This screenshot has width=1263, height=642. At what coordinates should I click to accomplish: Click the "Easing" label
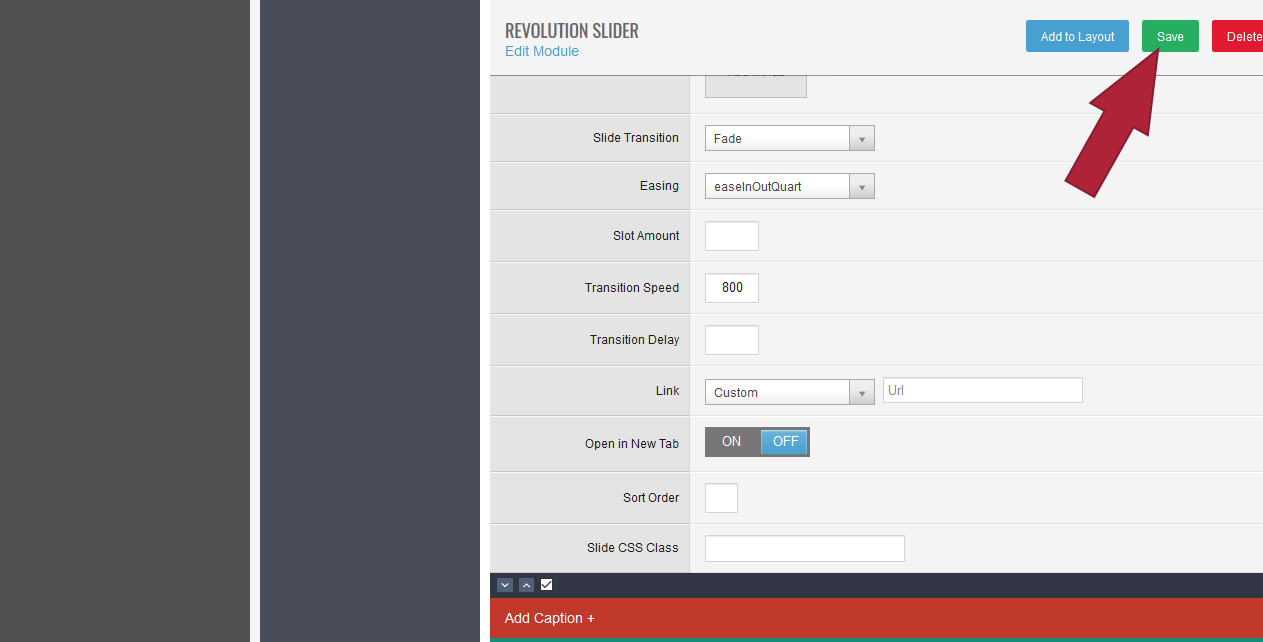pos(659,186)
